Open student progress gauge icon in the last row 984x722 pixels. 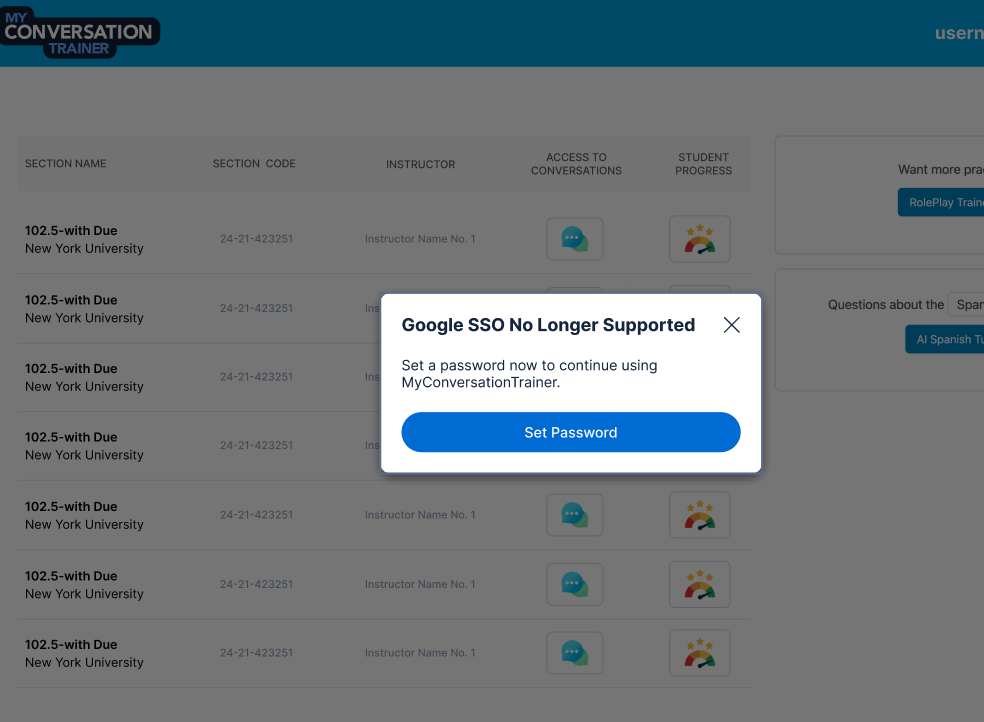pos(700,653)
